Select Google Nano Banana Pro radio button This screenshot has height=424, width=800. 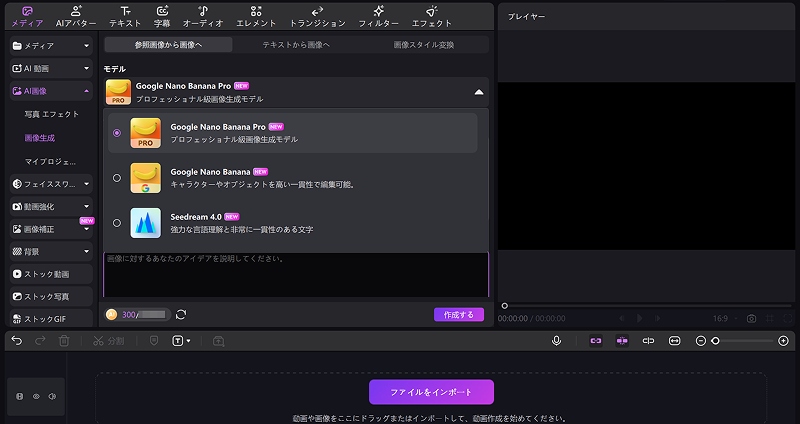pyautogui.click(x=117, y=133)
